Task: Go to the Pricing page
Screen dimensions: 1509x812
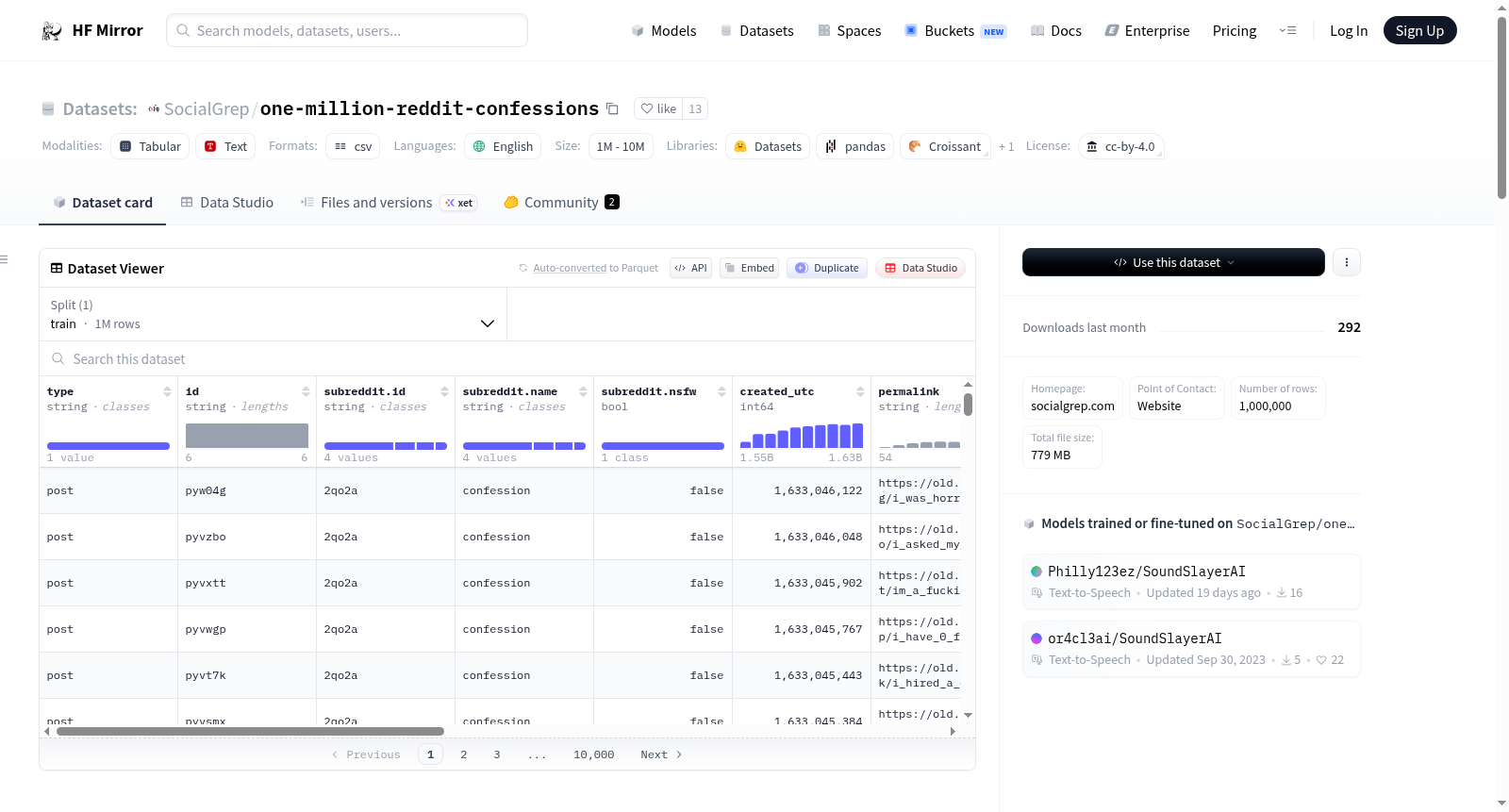Action: click(1235, 31)
